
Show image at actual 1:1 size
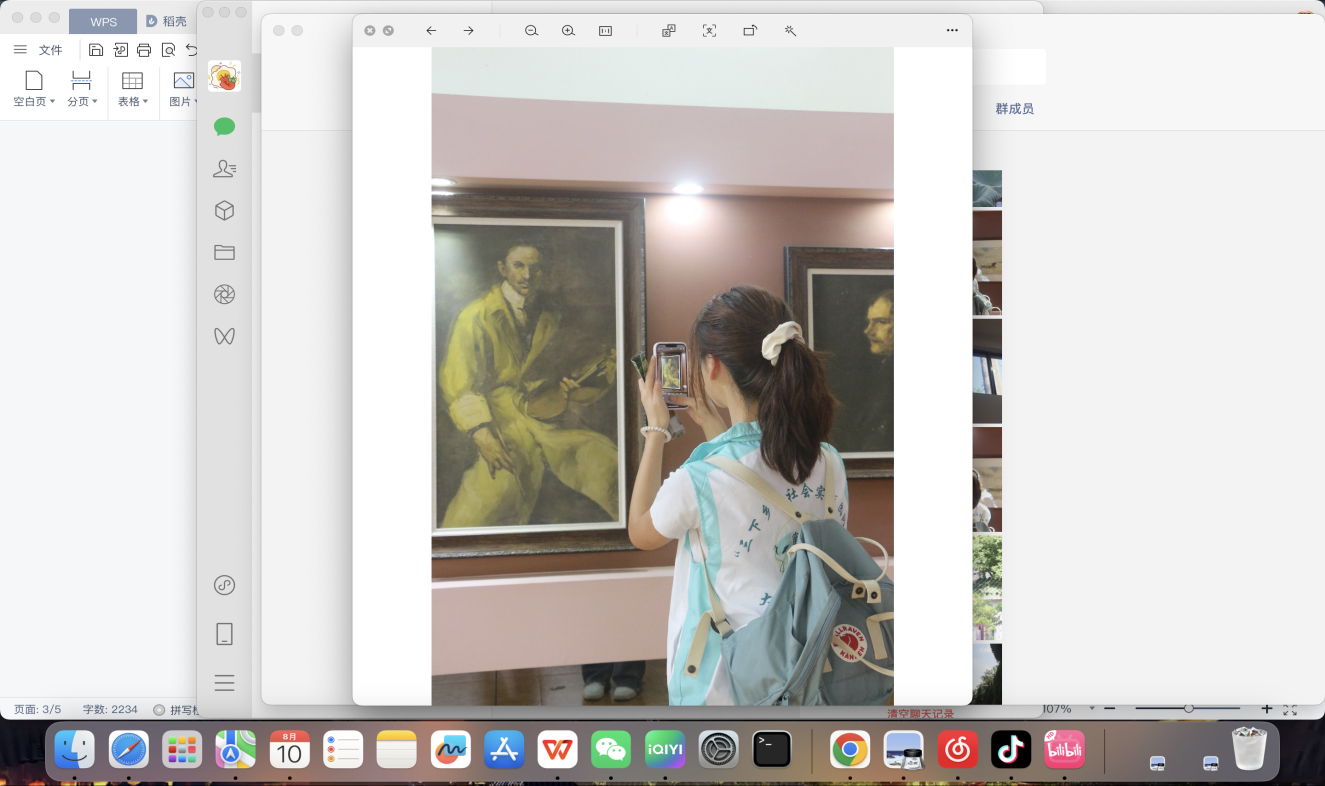[605, 31]
